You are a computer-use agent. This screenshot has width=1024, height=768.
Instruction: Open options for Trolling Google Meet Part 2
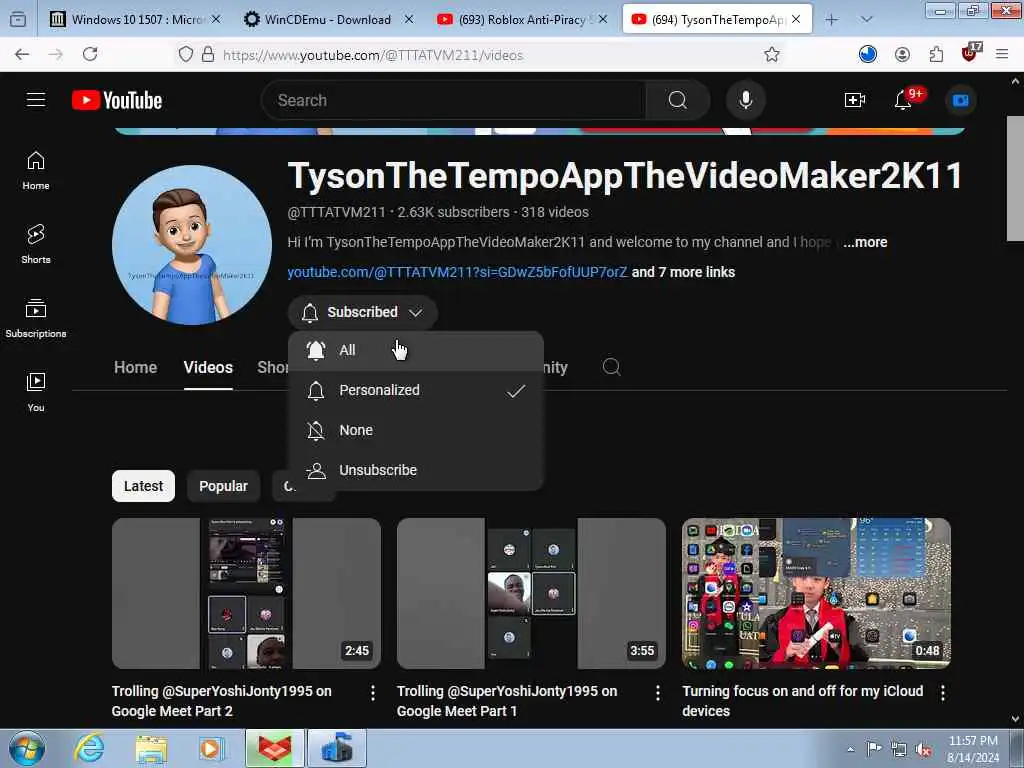(373, 693)
